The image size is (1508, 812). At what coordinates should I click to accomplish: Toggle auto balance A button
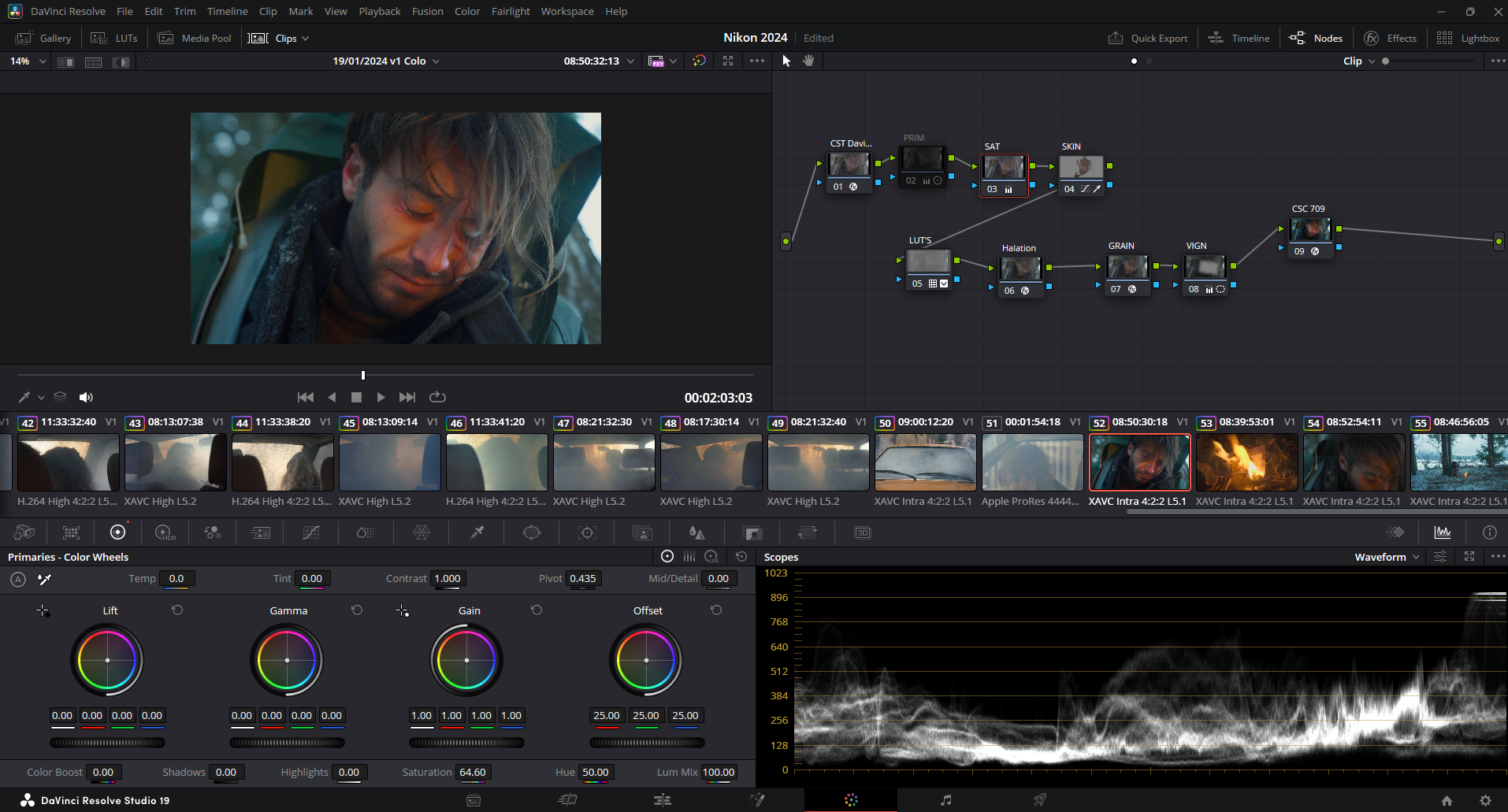pos(18,580)
